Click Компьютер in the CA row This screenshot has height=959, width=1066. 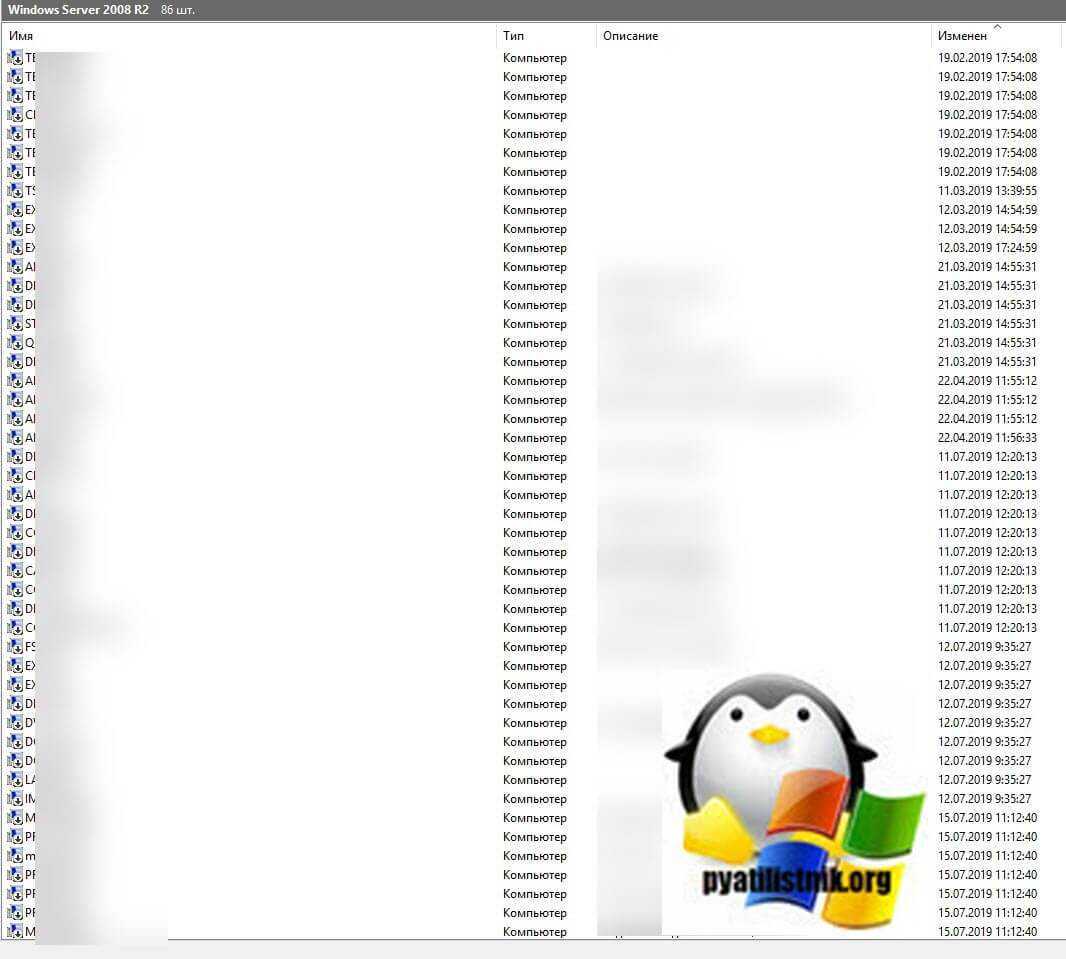pos(534,572)
